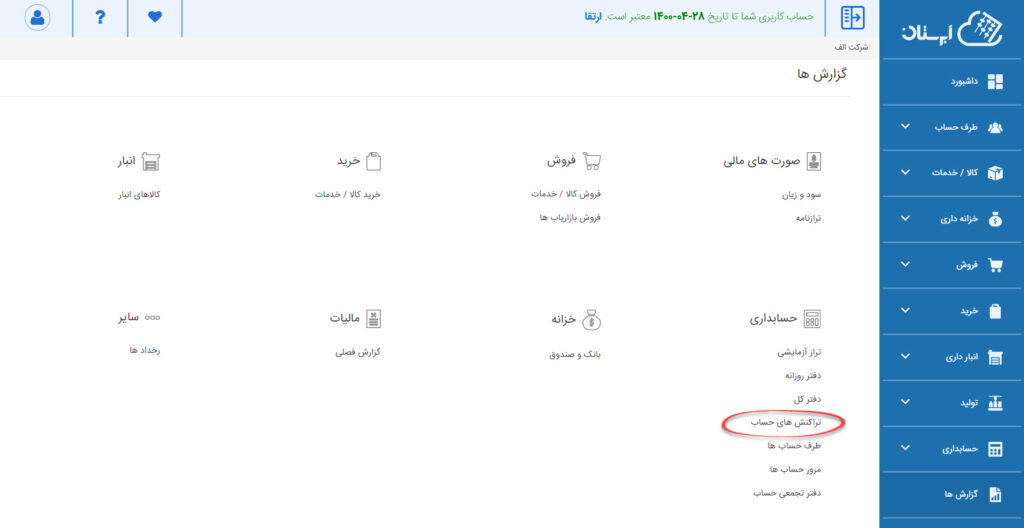The image size is (1024, 528).
Task: Open طرف حساب ها report link
Action: click(794, 446)
